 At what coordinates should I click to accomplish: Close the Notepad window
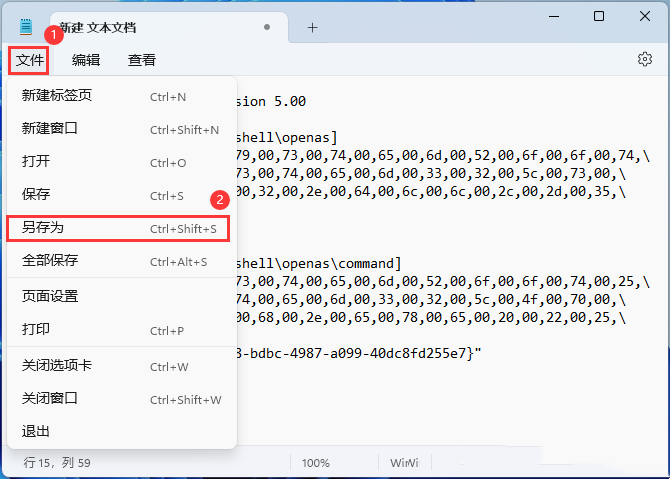[x=644, y=16]
